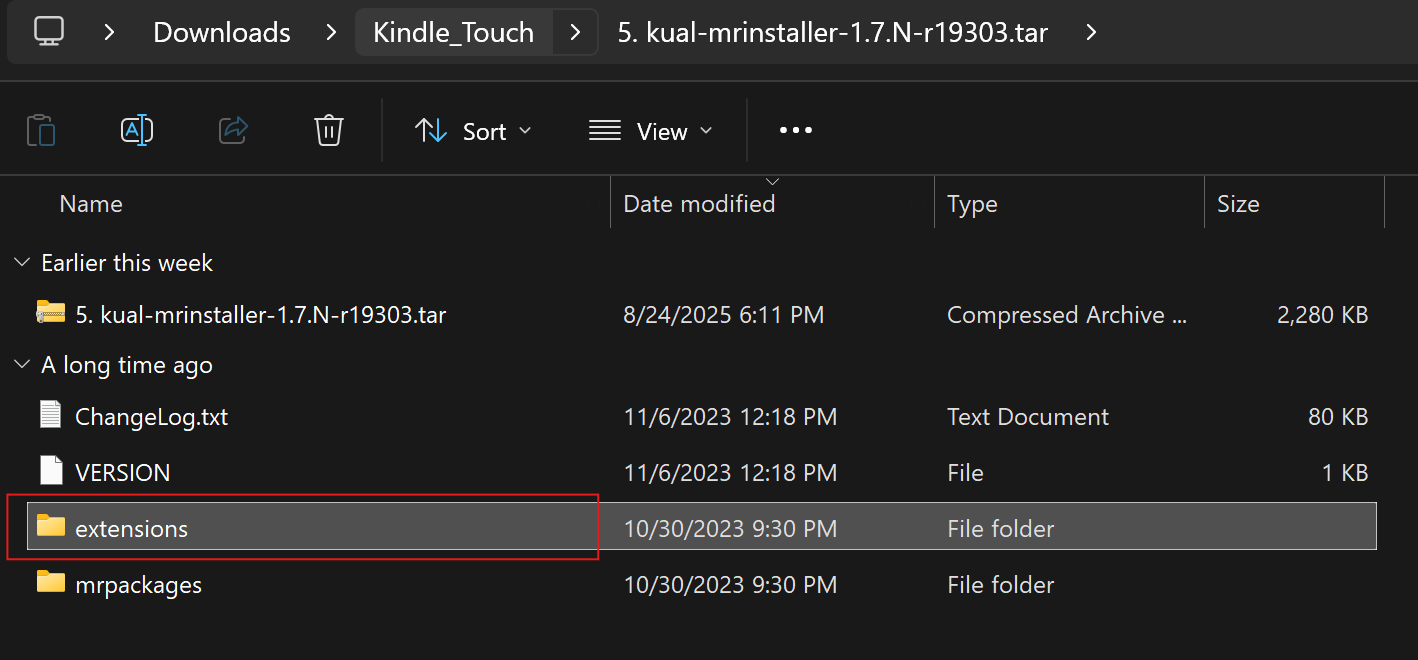
Task: Click the 2,280 KB size cell
Action: (x=1322, y=315)
